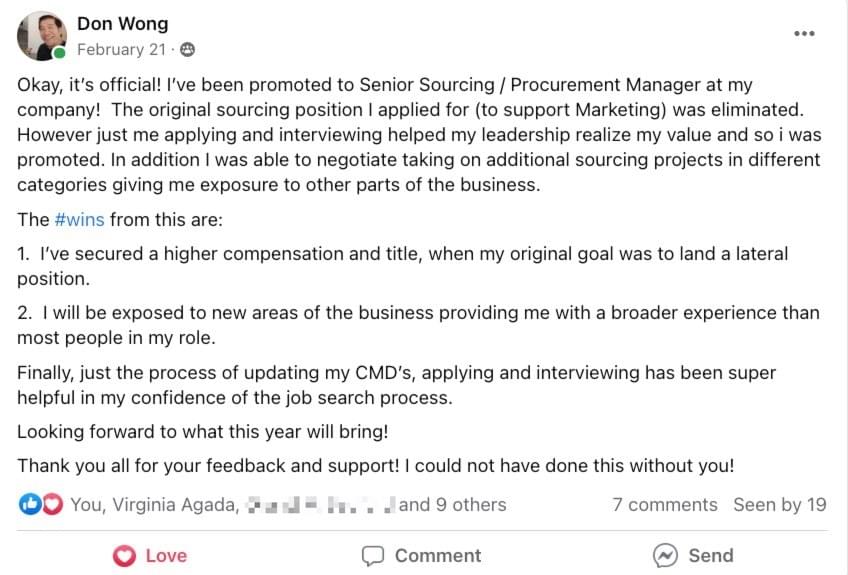
Task: Click the Messenger Send icon
Action: (665, 556)
